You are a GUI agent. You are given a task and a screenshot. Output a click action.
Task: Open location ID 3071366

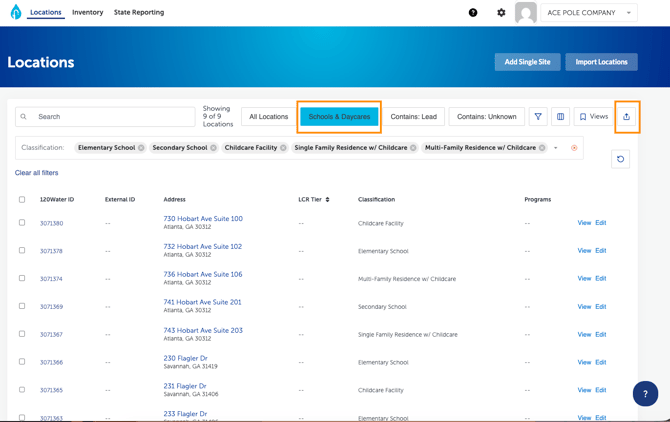pos(51,362)
